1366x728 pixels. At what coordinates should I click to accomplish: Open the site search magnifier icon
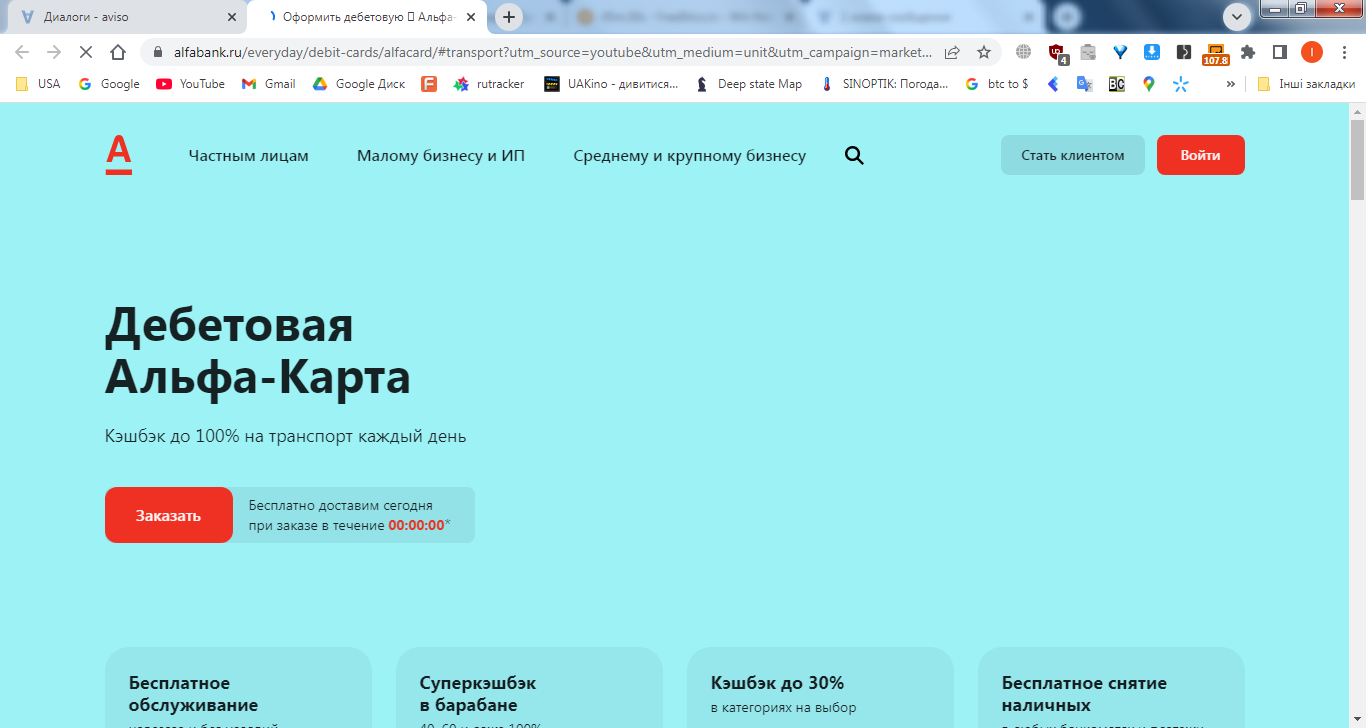pos(854,155)
